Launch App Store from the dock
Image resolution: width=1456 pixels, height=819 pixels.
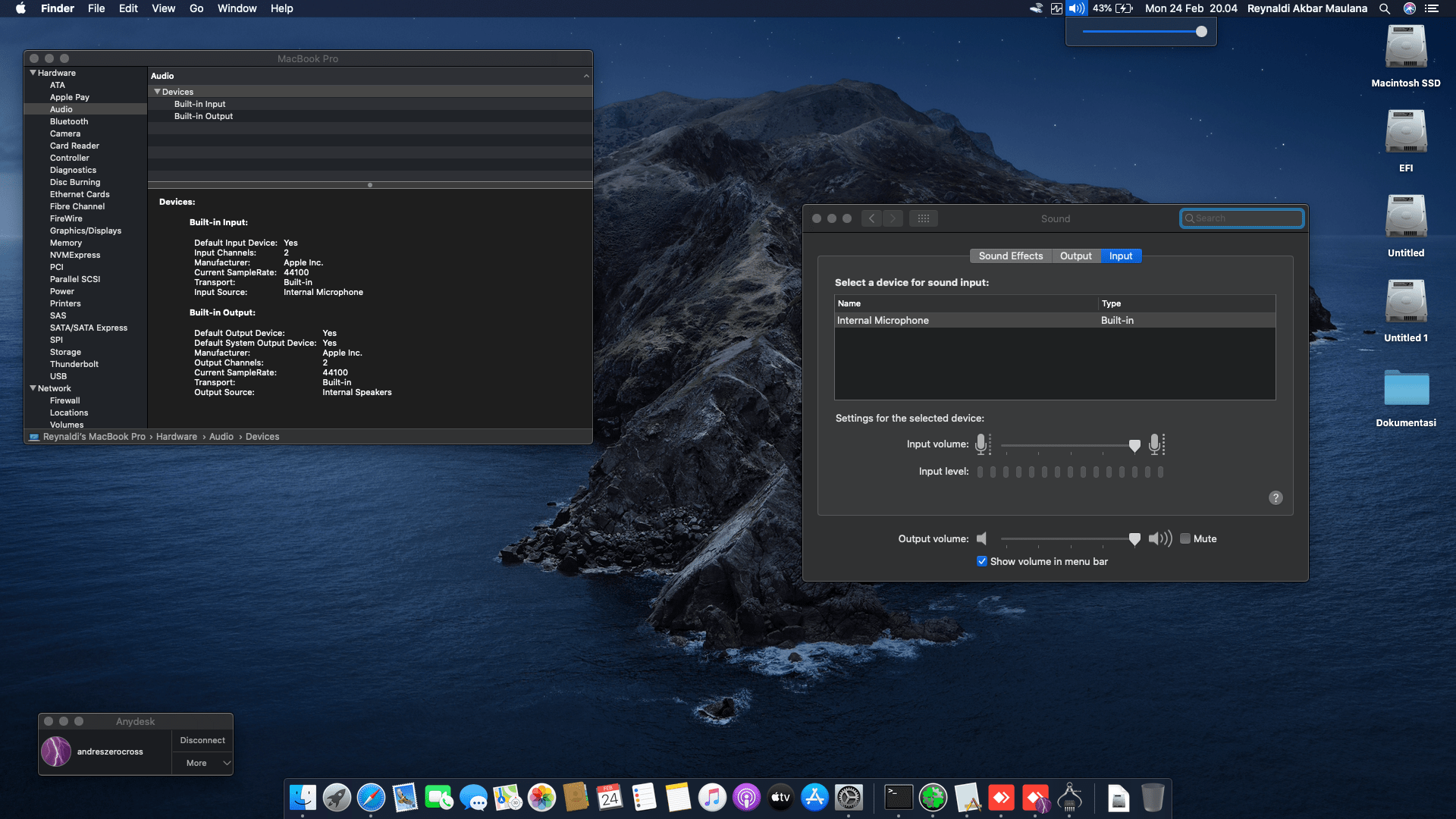[814, 798]
